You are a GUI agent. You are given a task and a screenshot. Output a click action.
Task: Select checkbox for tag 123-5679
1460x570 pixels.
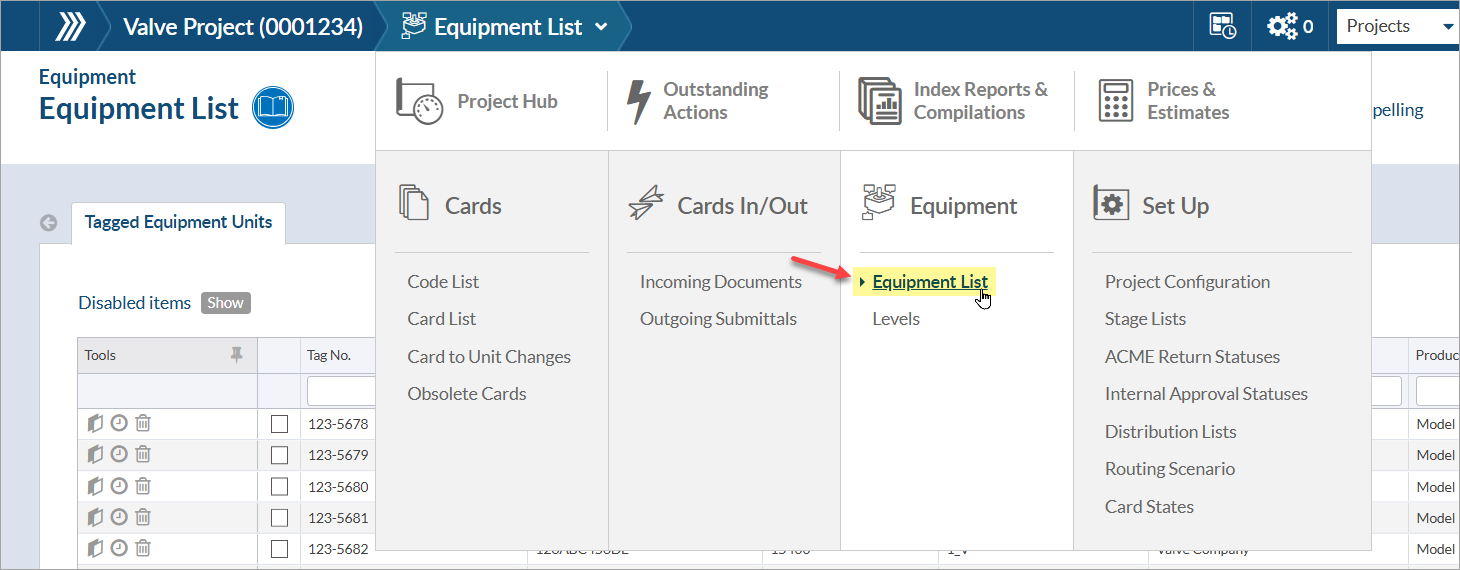coord(280,455)
